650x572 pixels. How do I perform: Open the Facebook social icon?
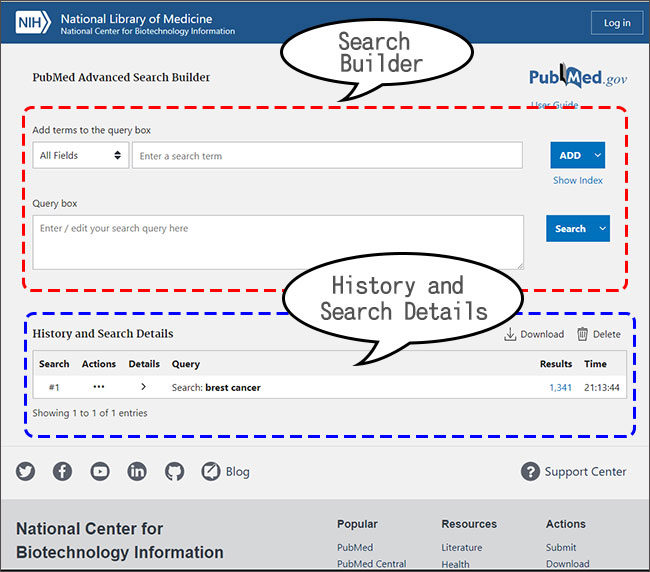(x=62, y=471)
